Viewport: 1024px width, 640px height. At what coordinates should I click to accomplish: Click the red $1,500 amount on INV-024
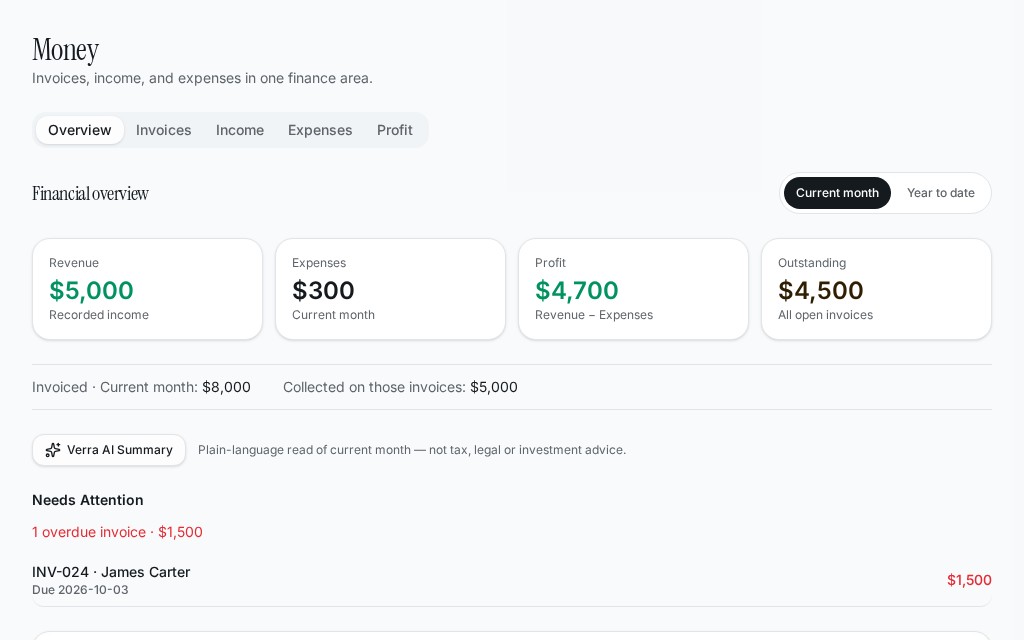click(969, 580)
